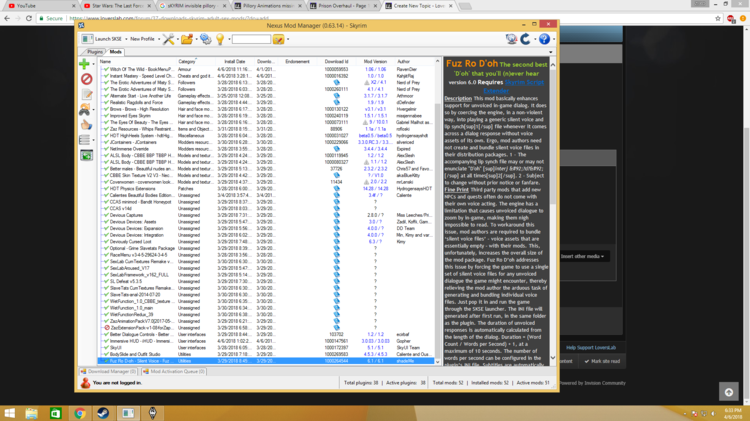The image size is (750, 421).
Task: Click the red user login status icon
Action: [85, 383]
